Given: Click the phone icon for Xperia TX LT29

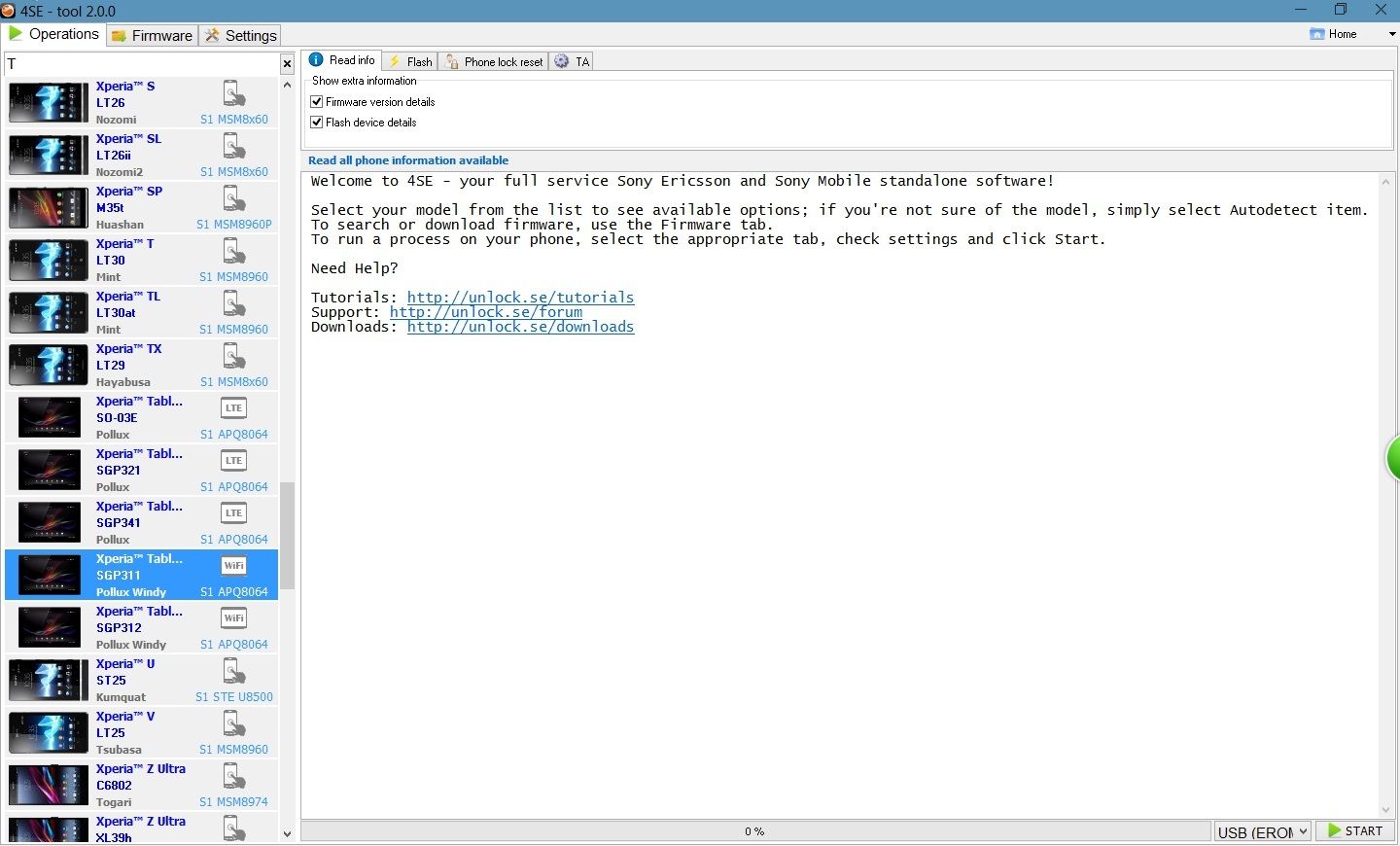Looking at the screenshot, I should pyautogui.click(x=234, y=357).
